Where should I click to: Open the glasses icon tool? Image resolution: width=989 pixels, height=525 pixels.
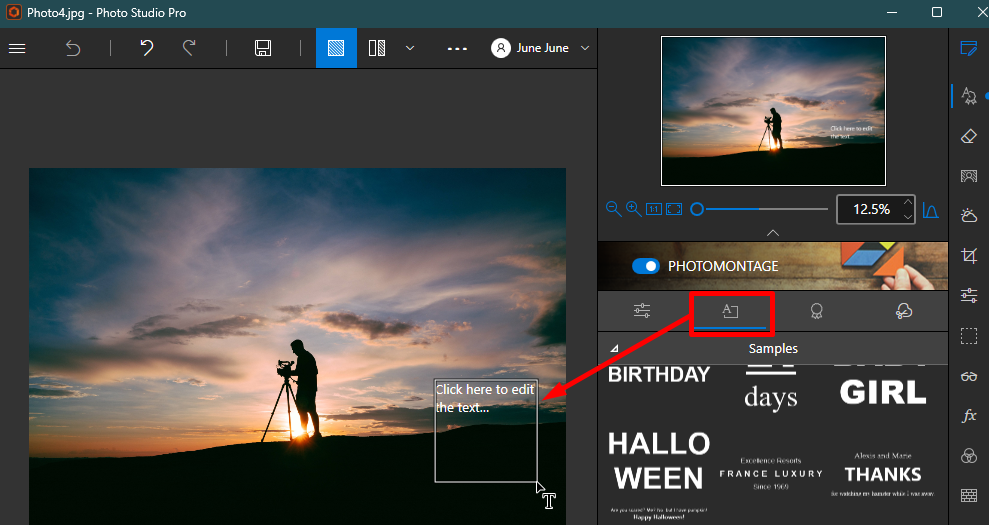[969, 376]
